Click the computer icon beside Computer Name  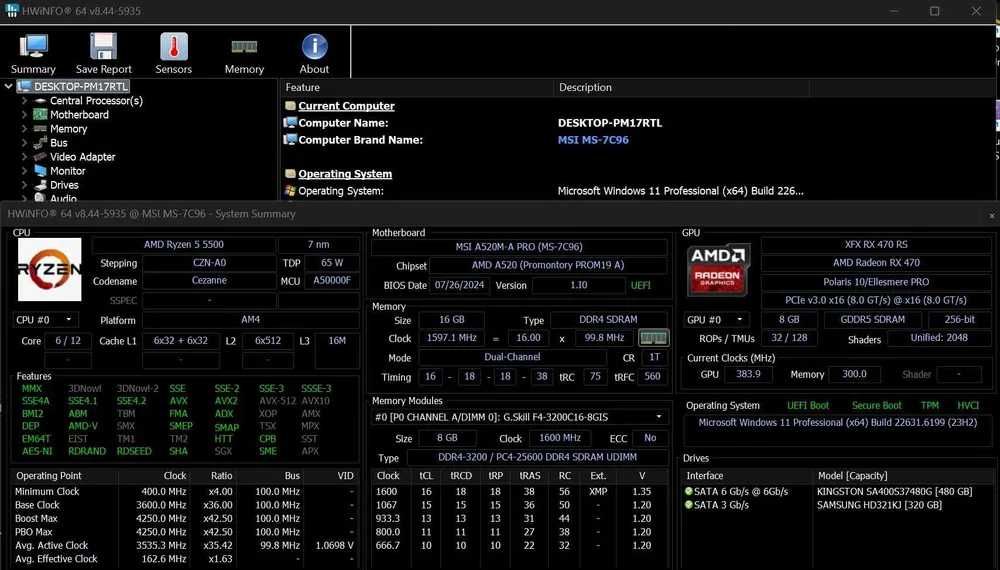point(290,122)
